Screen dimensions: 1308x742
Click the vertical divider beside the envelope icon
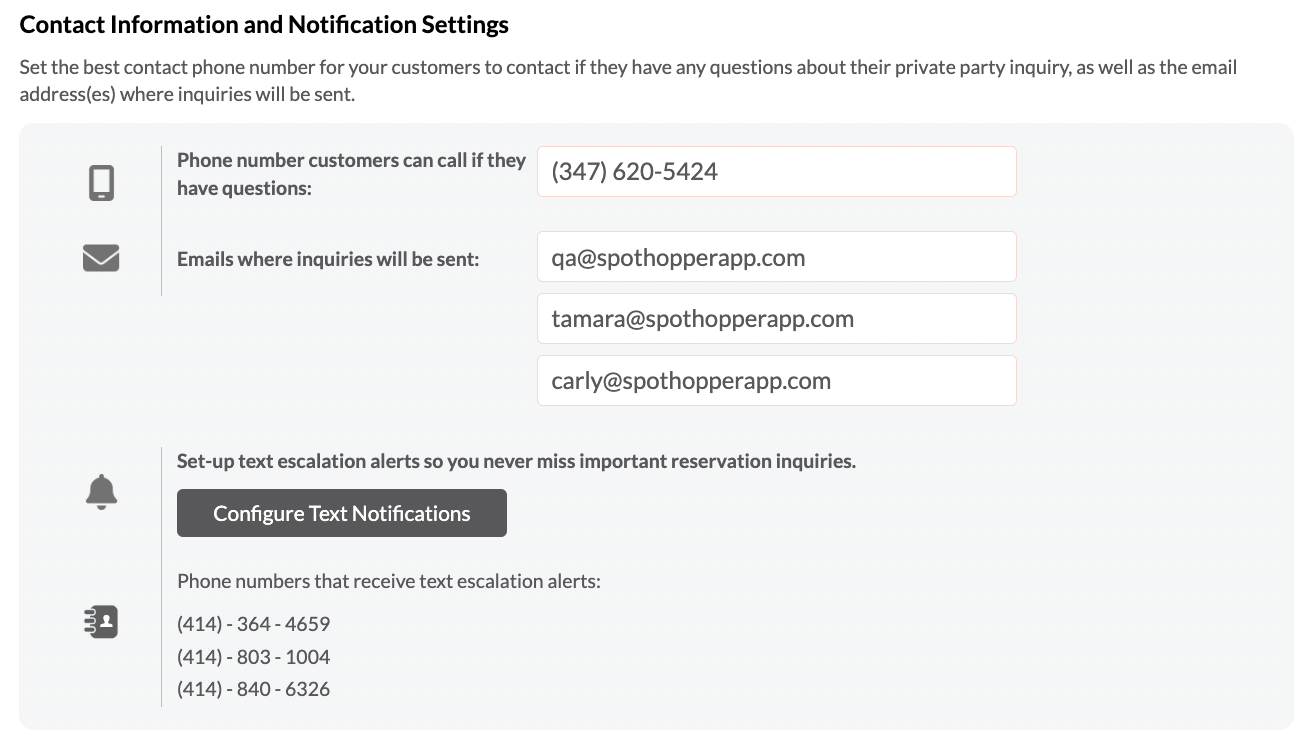[x=161, y=221]
